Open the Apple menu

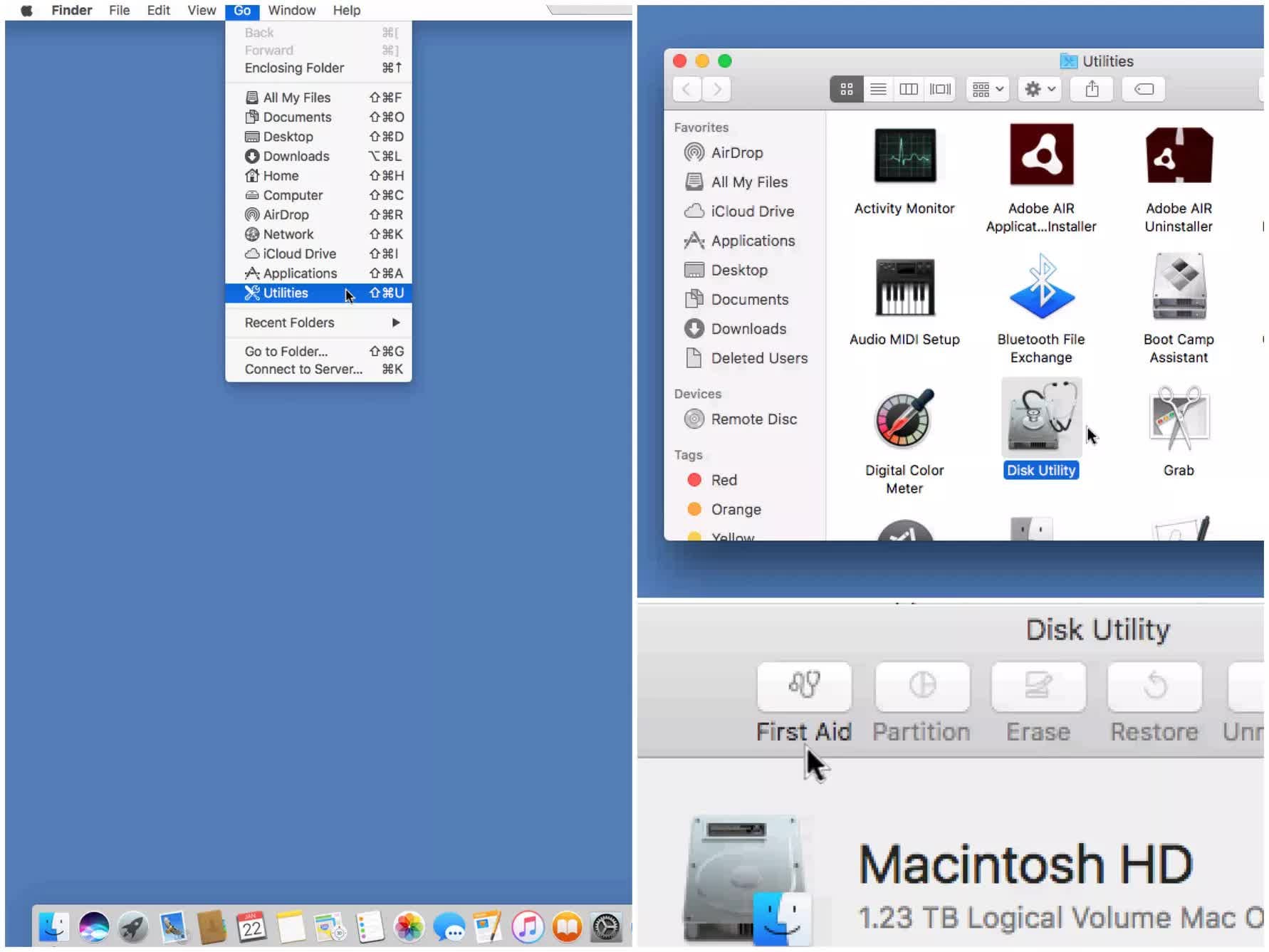click(x=26, y=10)
